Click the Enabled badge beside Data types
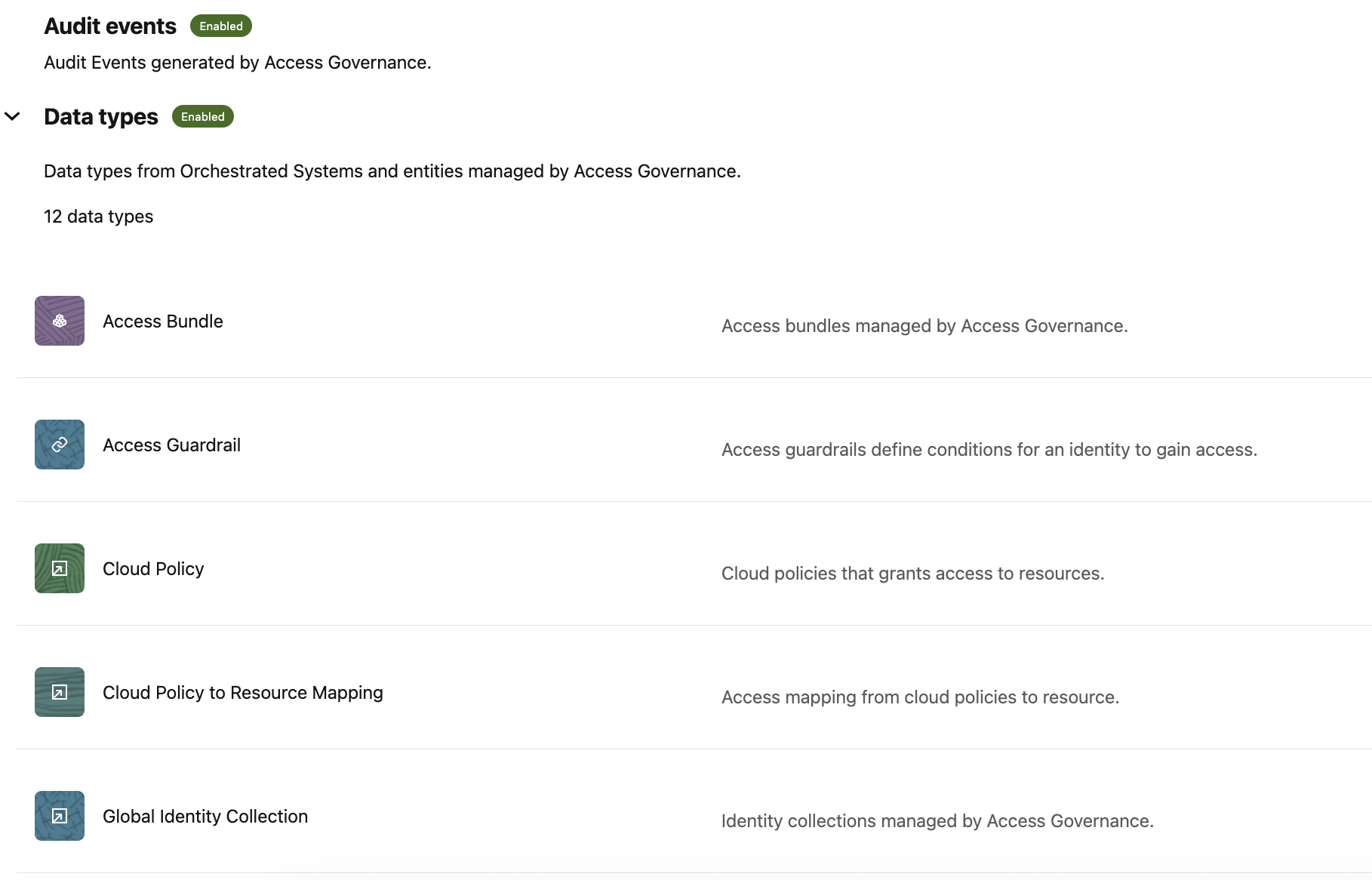Screen dimensions: 1372x880 203,117
